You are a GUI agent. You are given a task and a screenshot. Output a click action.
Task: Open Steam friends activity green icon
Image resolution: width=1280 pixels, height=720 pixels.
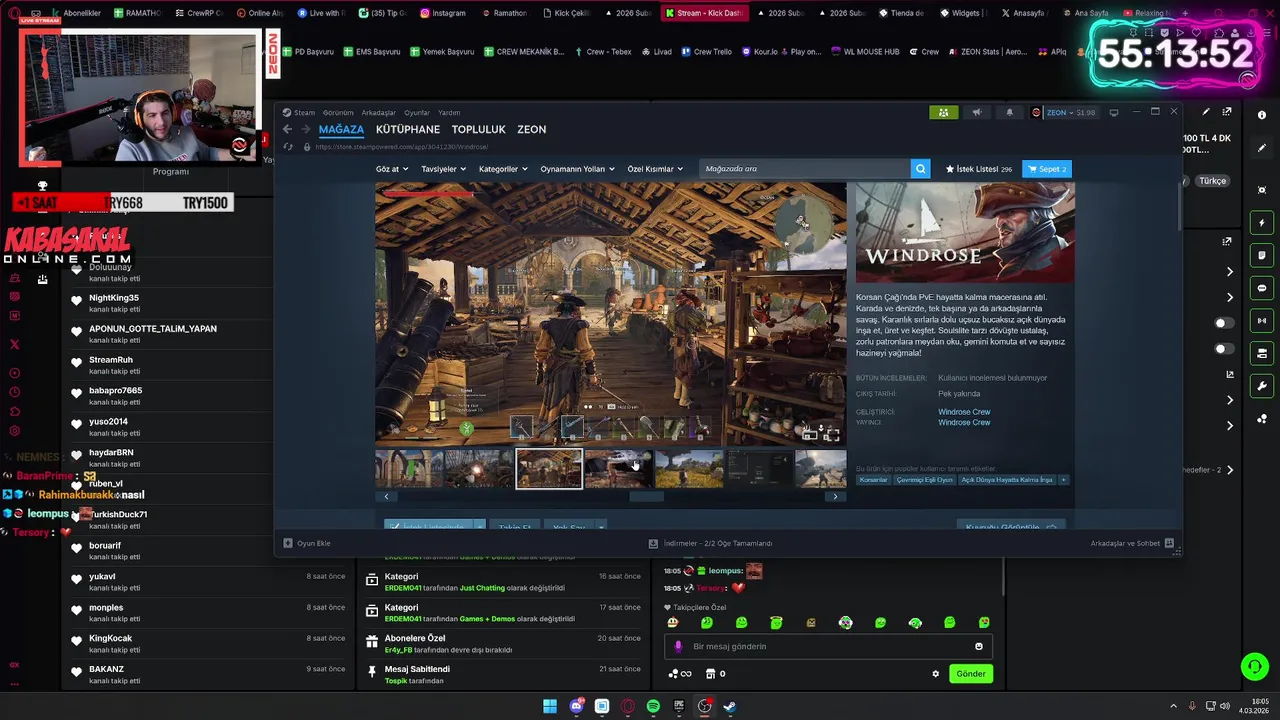tap(944, 112)
